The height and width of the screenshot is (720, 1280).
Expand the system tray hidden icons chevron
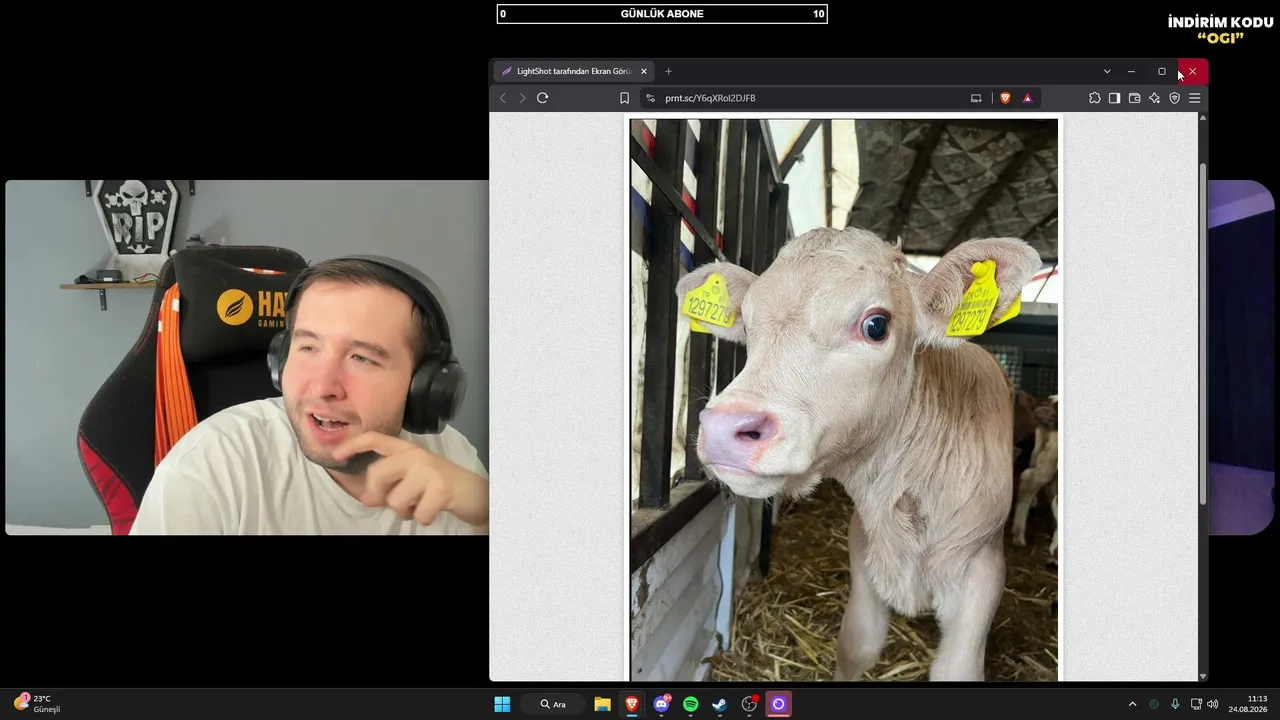[x=1132, y=704]
